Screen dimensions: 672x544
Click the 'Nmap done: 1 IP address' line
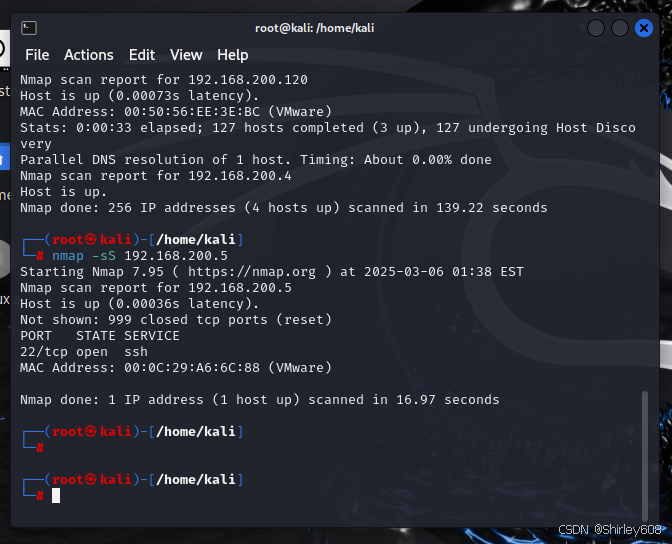pyautogui.click(x=260, y=400)
